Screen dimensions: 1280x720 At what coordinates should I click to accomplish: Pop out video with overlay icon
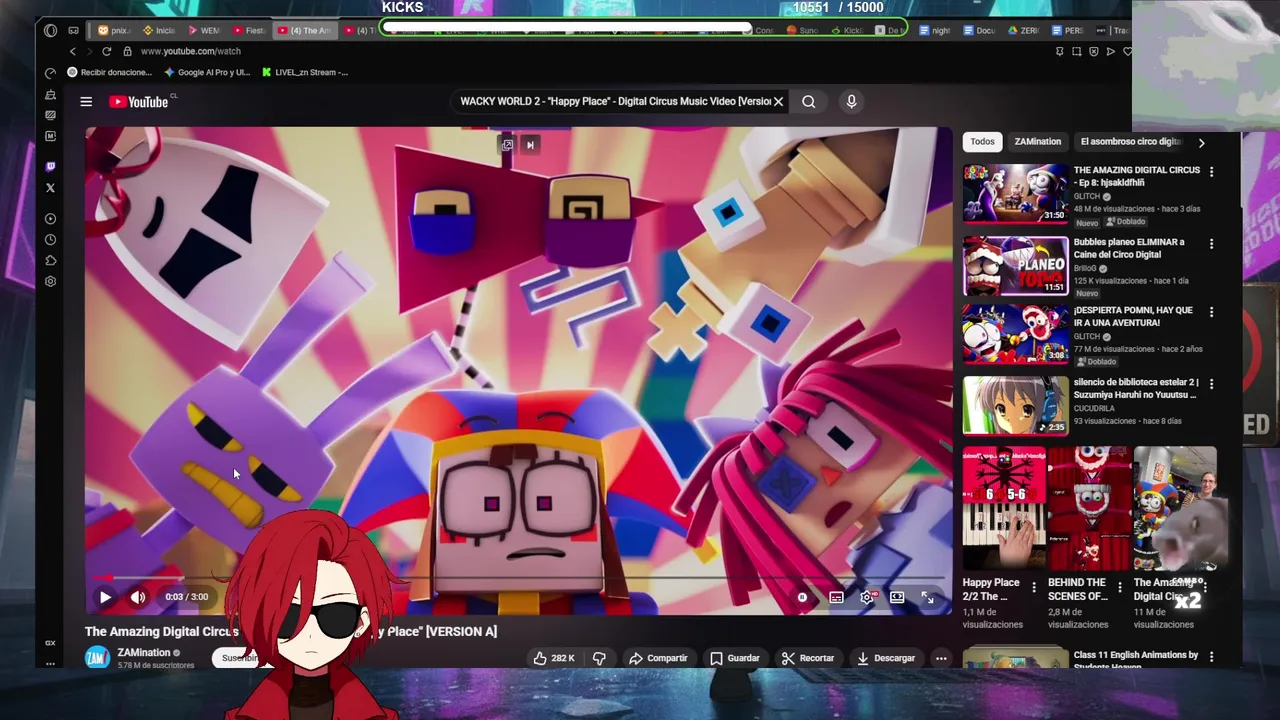pos(507,145)
